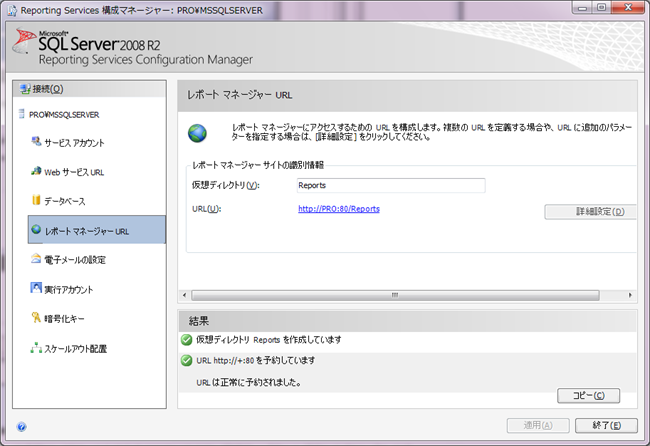Click the SQL Server logo in banner
650x446 pixels.
click(24, 41)
